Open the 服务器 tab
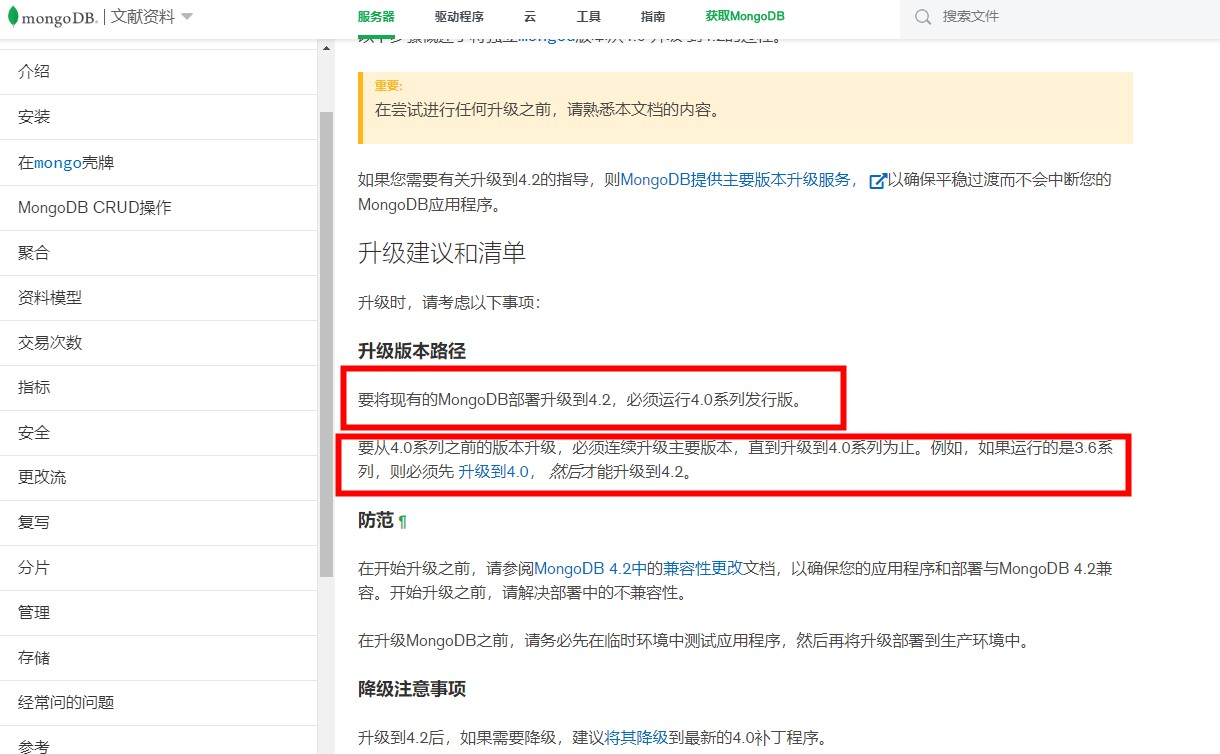Viewport: 1220px width, 754px height. click(376, 17)
